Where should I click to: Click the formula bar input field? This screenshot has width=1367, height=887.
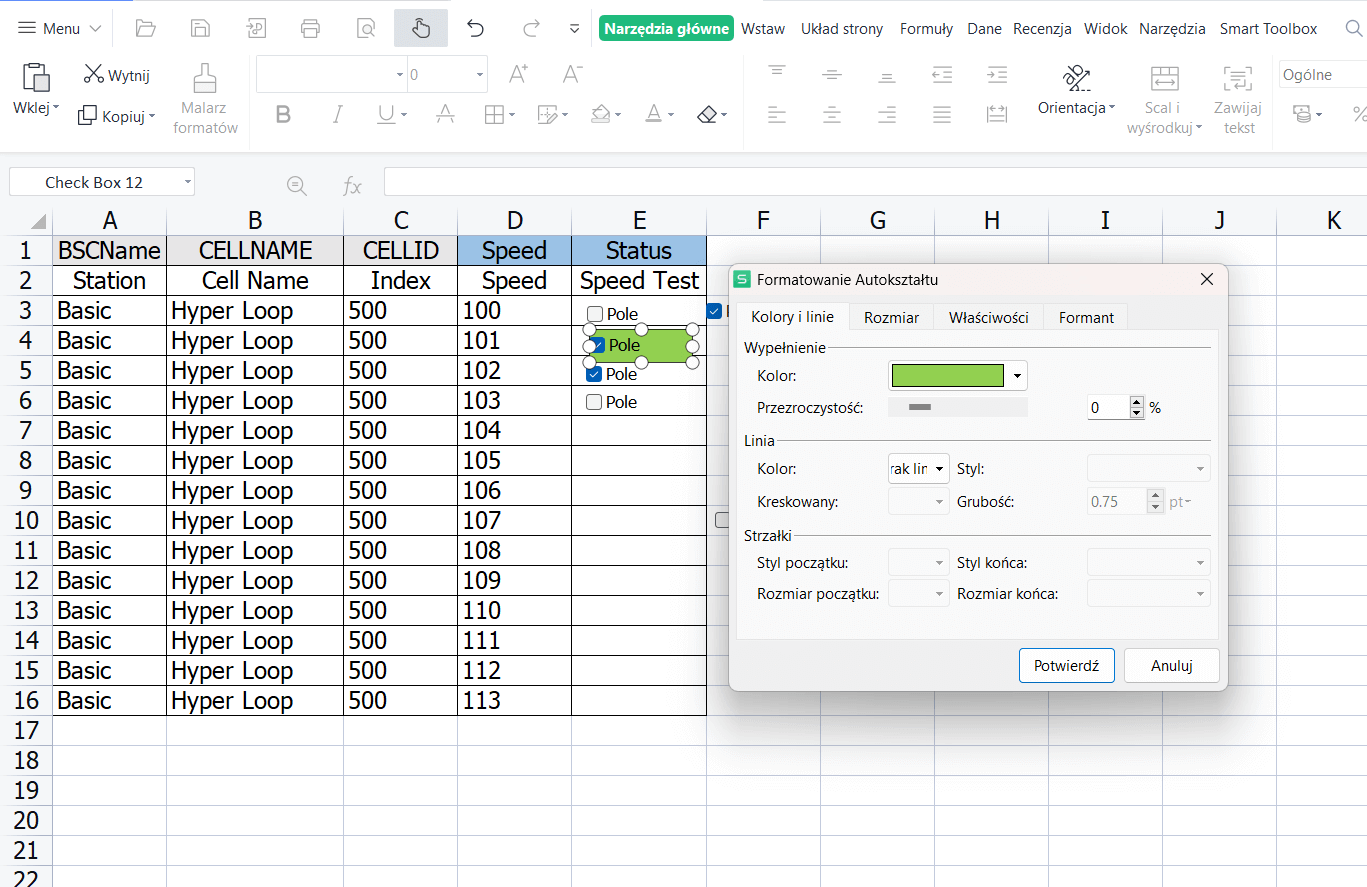coord(870,183)
